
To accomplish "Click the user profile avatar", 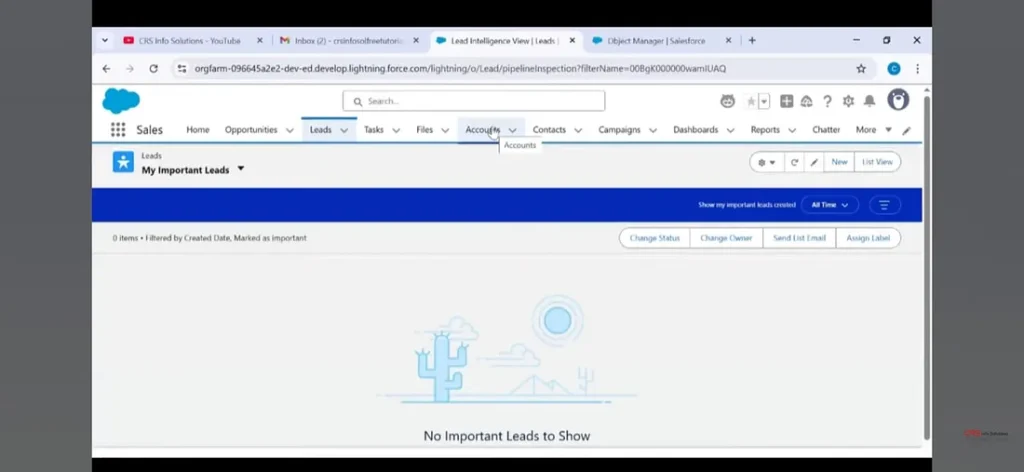I will (x=898, y=100).
